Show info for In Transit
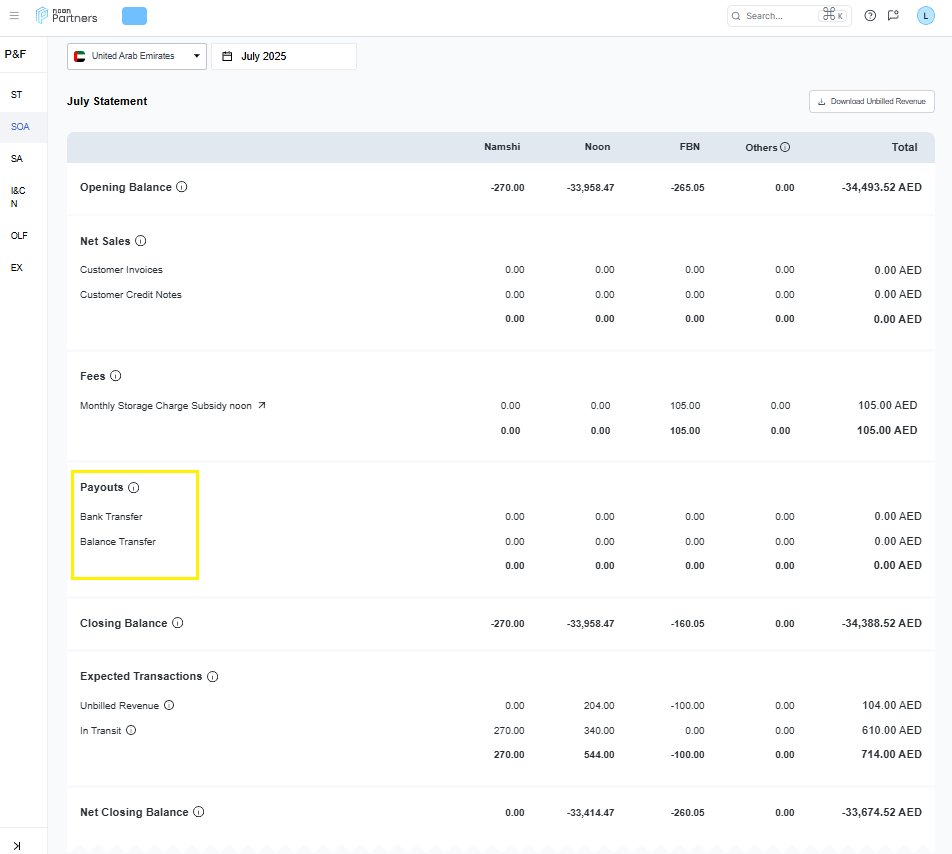952x854 pixels. [x=131, y=730]
